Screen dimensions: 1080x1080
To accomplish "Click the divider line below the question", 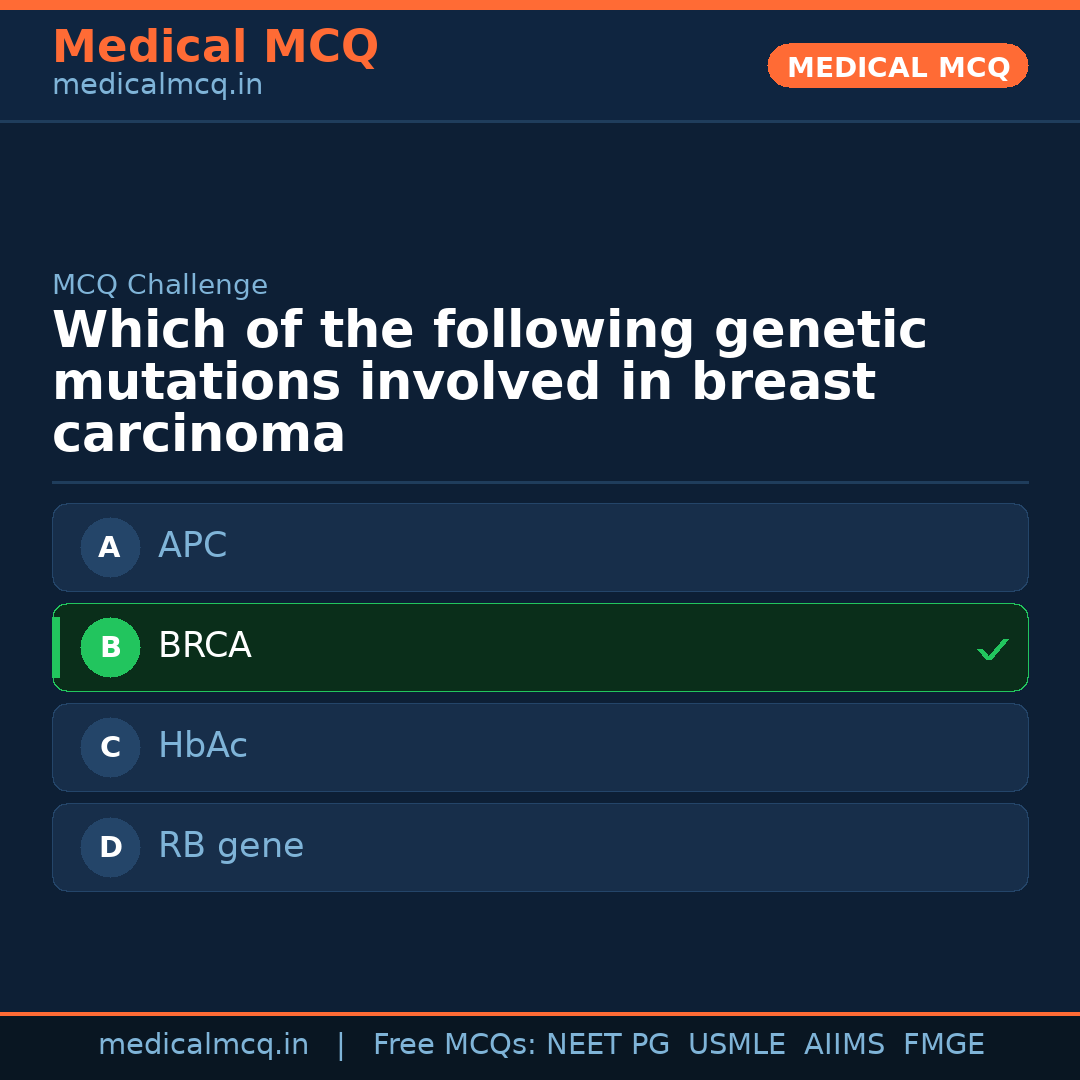I will (x=540, y=482).
